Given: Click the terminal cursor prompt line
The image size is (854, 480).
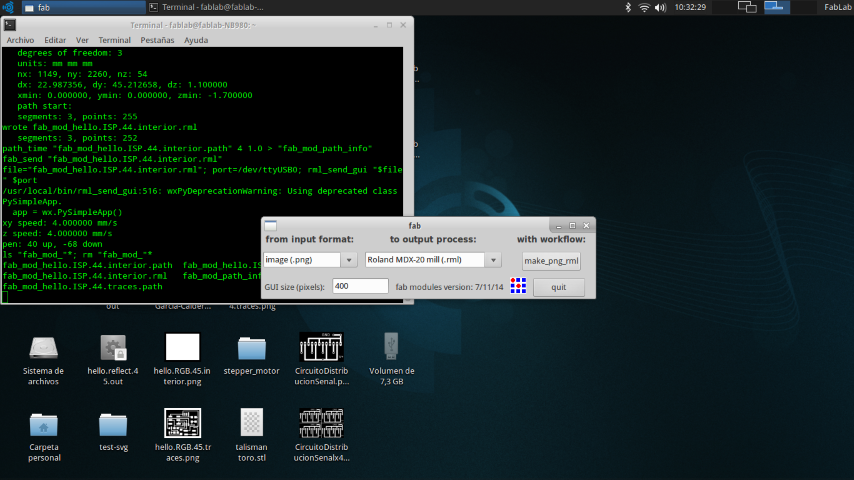Looking at the screenshot, I should 5,297.
